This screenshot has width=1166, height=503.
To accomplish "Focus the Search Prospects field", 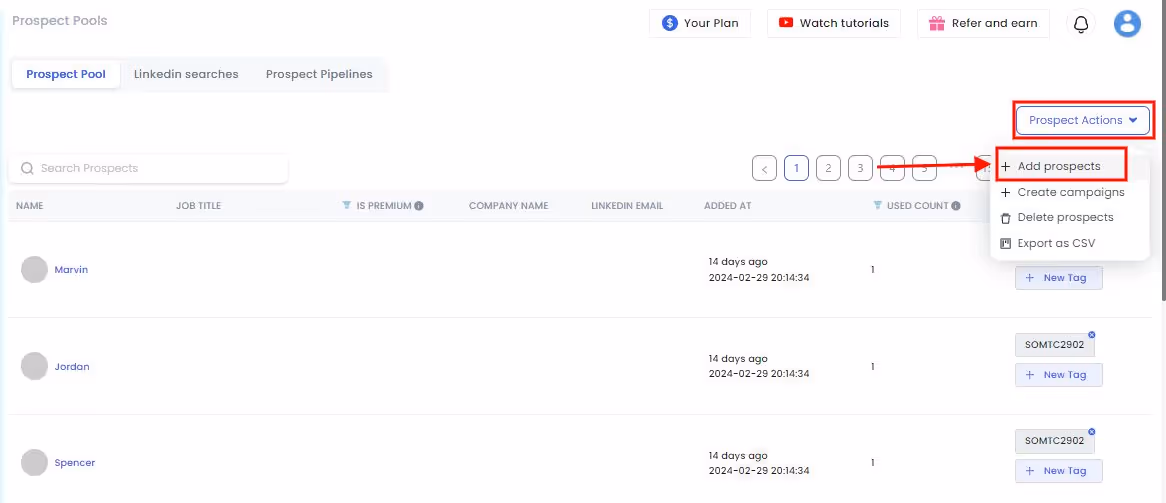I will (148, 168).
